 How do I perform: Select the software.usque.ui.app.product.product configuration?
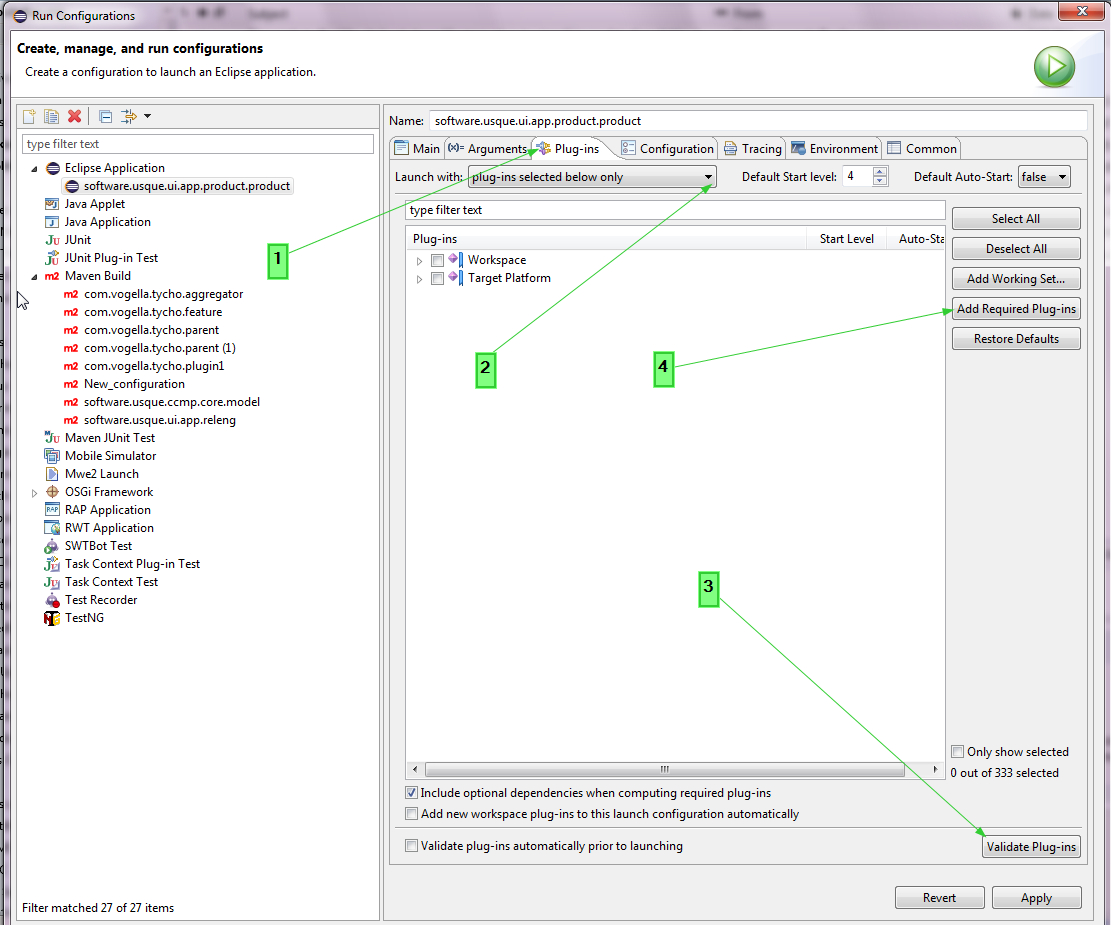(179, 186)
